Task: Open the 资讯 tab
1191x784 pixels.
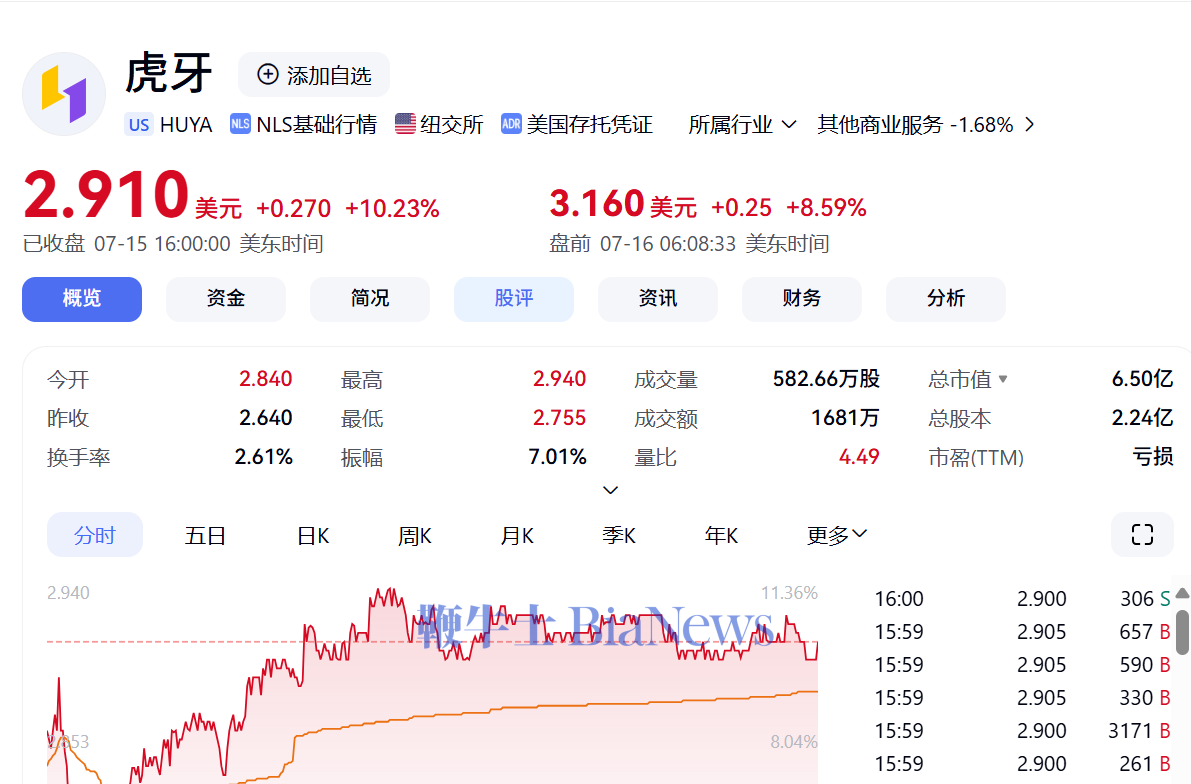Action: [658, 299]
